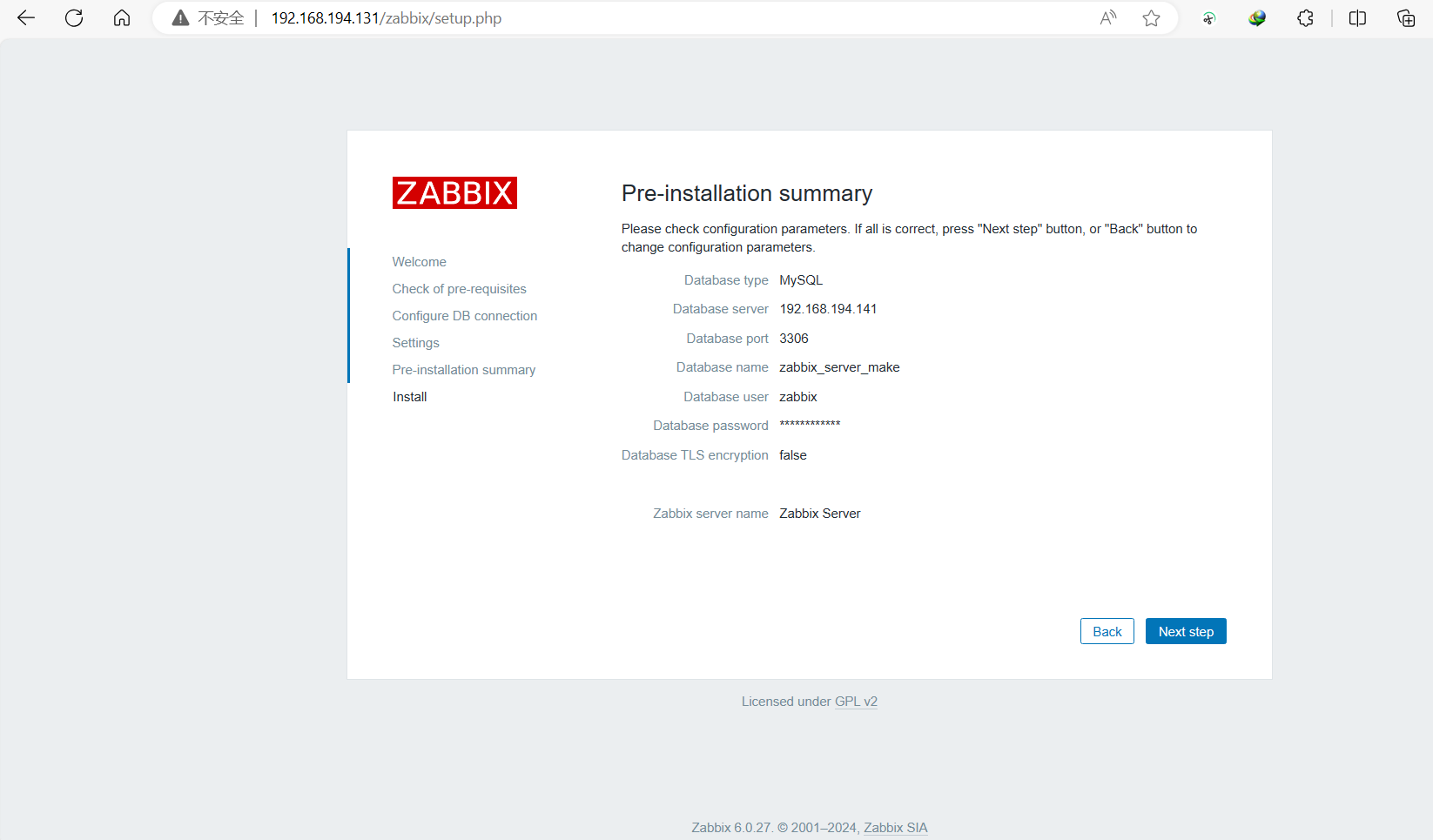
Task: Add this page to favorites star icon
Action: point(1151,18)
